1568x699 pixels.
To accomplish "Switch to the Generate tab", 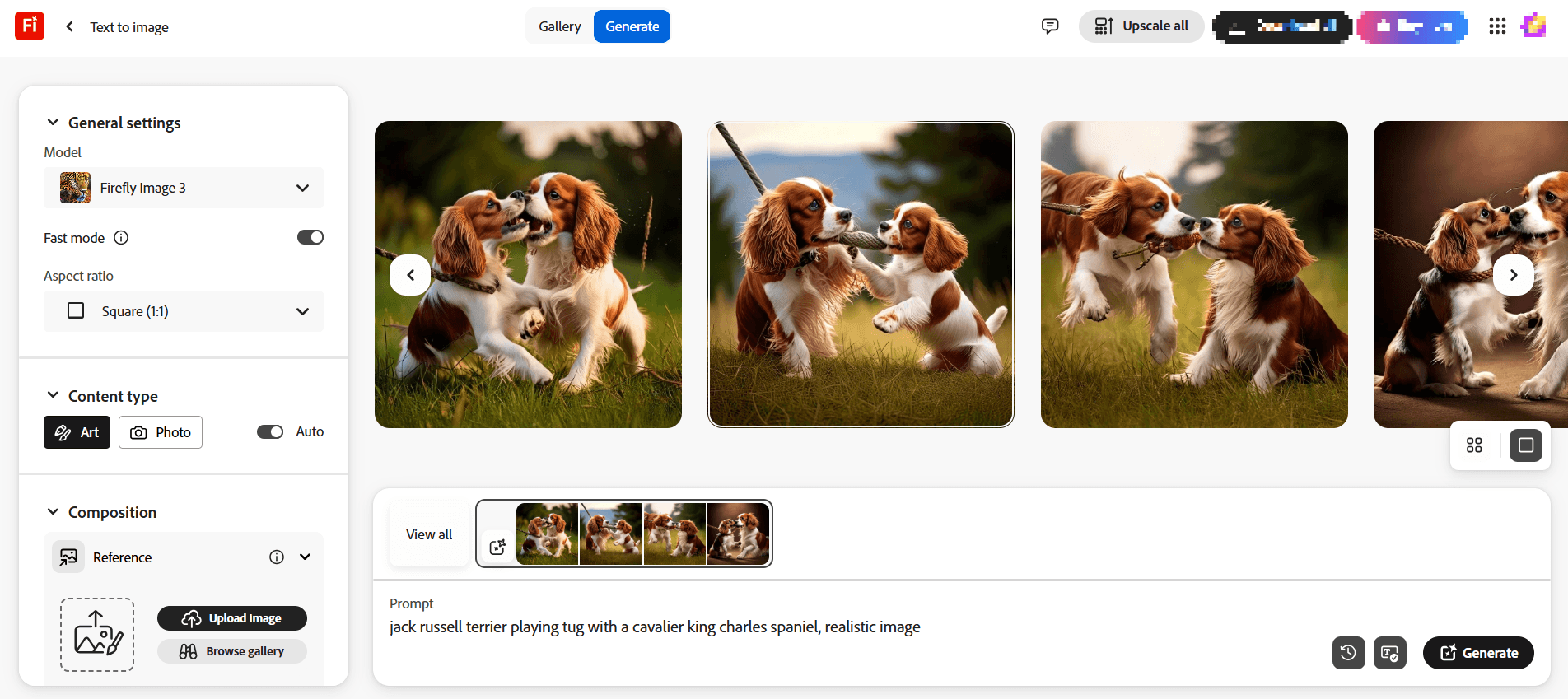I will [632, 26].
